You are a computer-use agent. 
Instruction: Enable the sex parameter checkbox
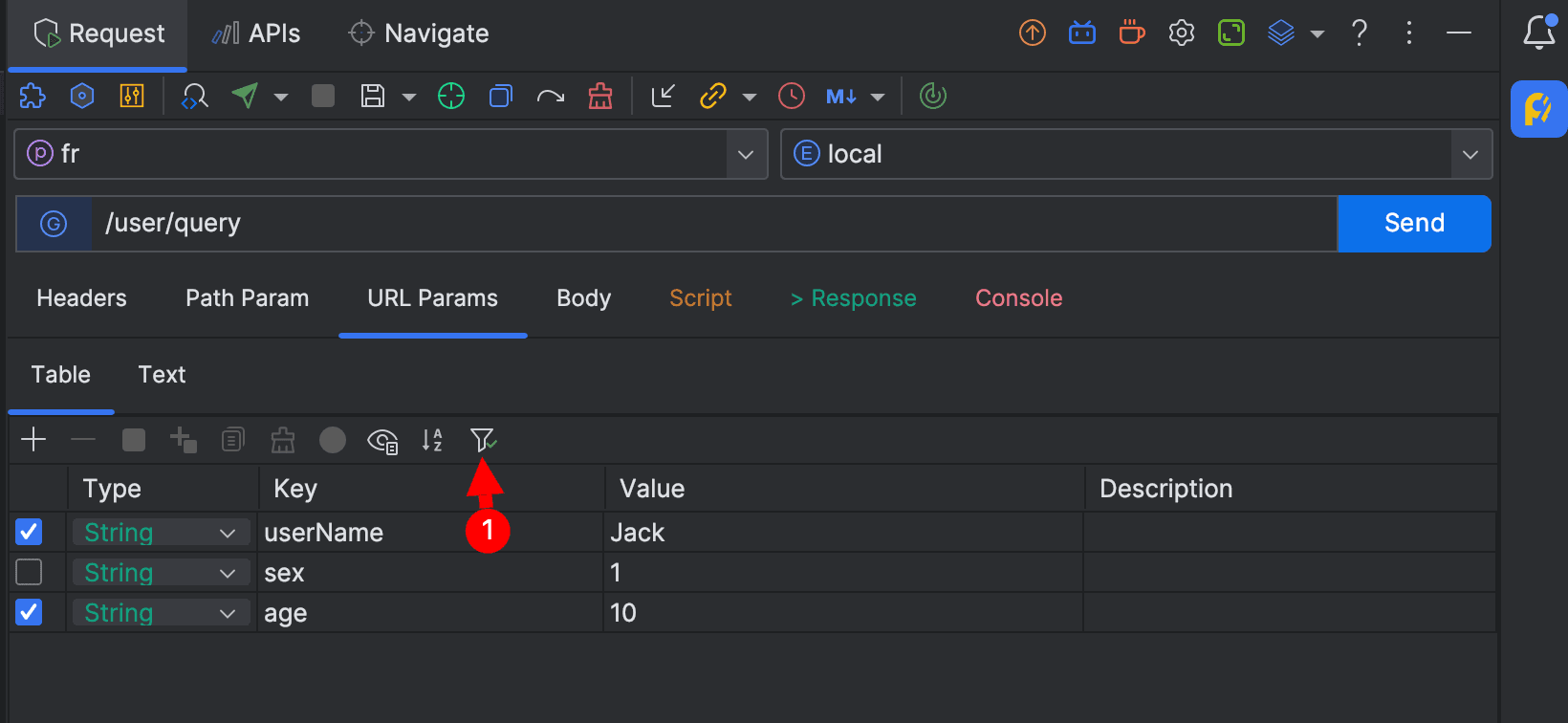coord(30,572)
